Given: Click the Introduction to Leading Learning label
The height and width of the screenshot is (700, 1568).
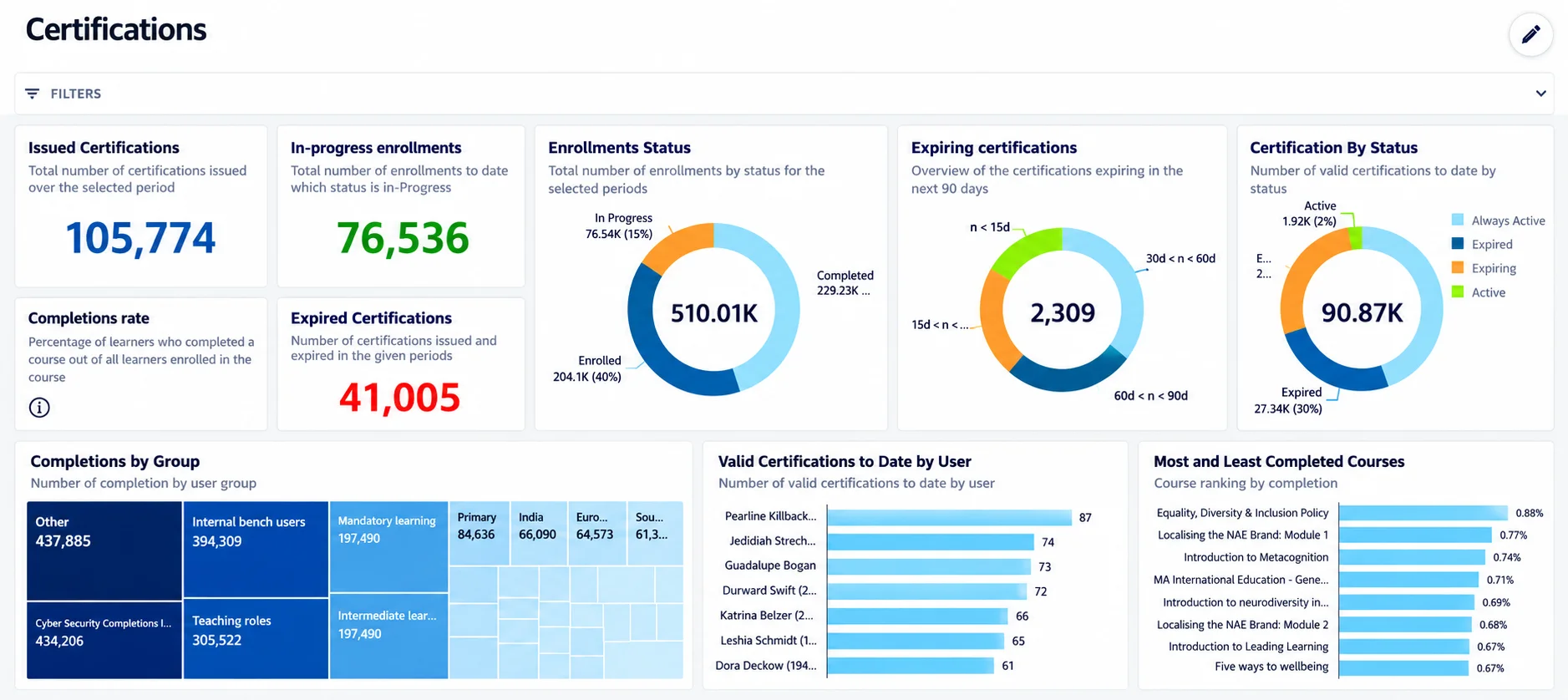Looking at the screenshot, I should click(x=1248, y=647).
